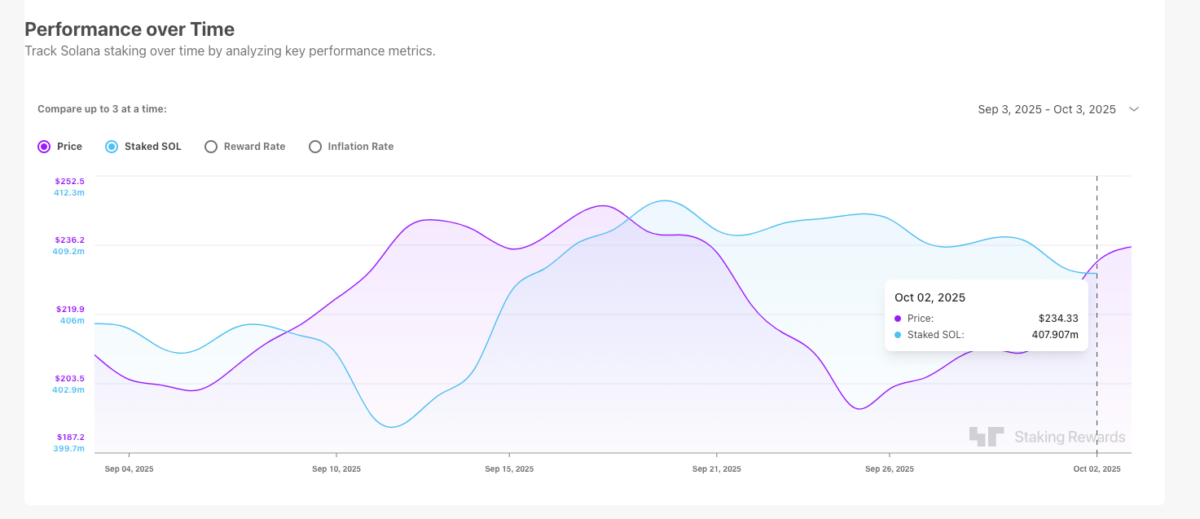Click the Sep 26, 2025 axis label
This screenshot has width=1200, height=519.
pyautogui.click(x=887, y=468)
